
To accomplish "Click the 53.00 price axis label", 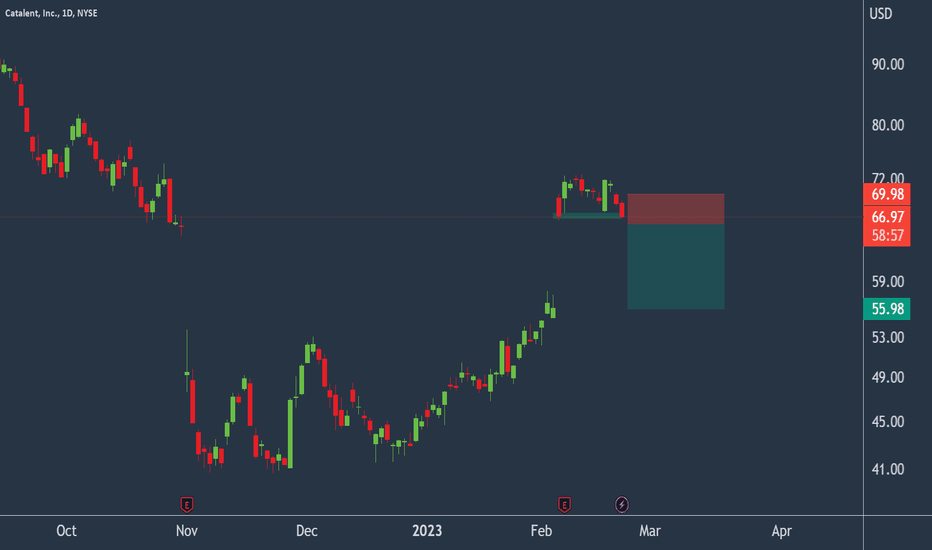I will coord(887,338).
